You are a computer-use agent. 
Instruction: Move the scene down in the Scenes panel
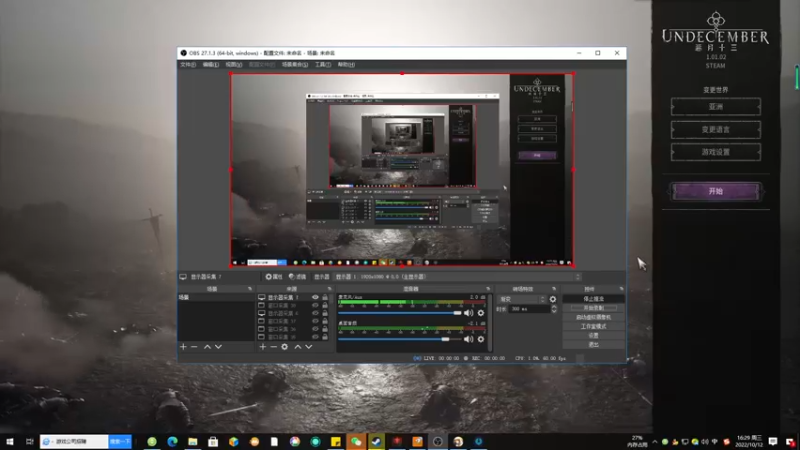pos(218,347)
